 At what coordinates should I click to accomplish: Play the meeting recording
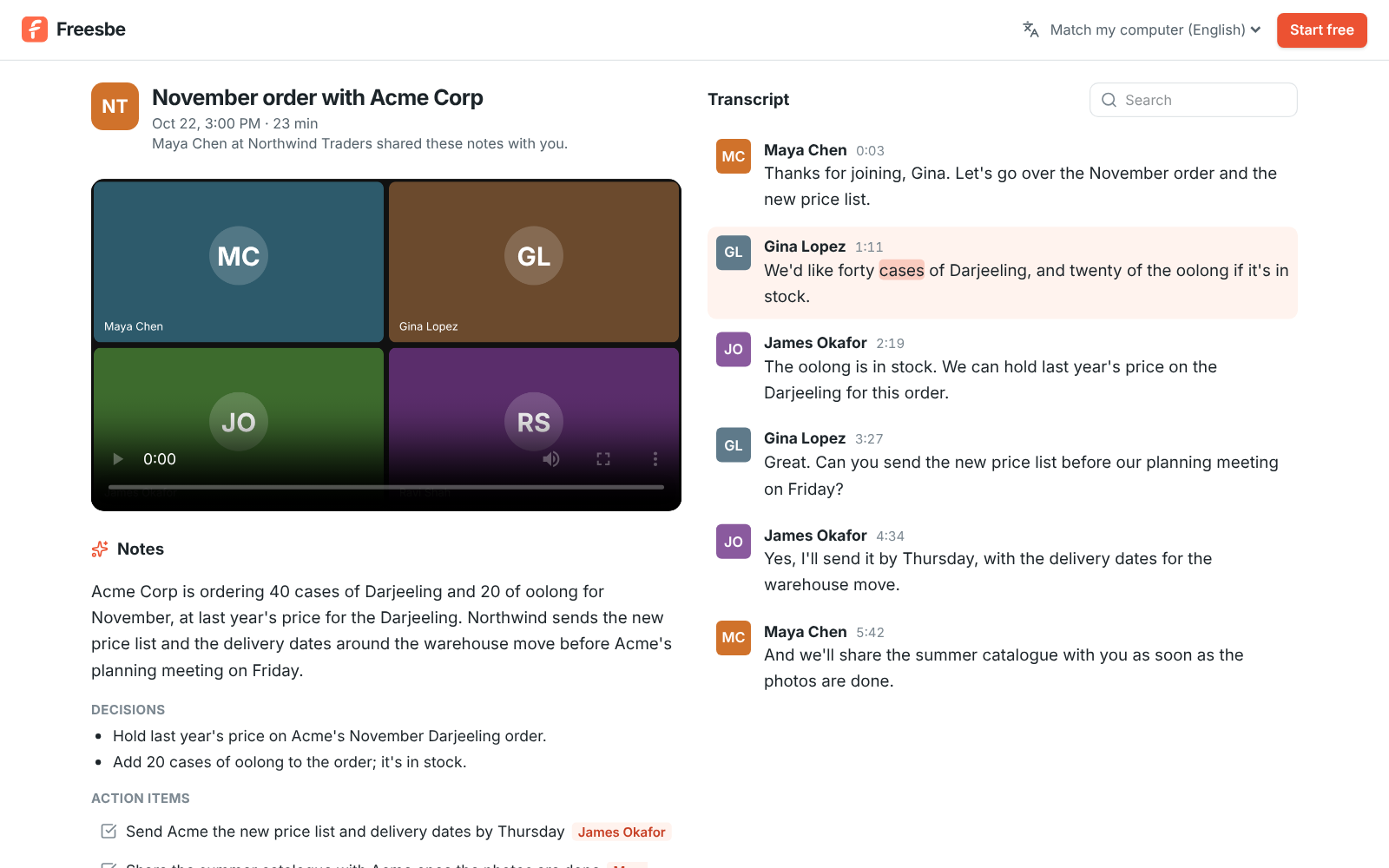pos(118,459)
